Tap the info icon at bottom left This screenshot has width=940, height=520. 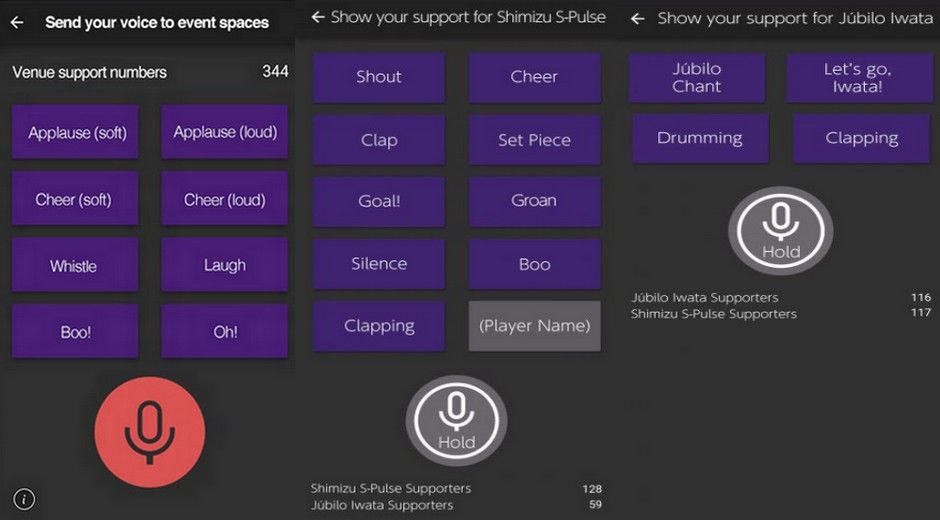click(x=25, y=499)
